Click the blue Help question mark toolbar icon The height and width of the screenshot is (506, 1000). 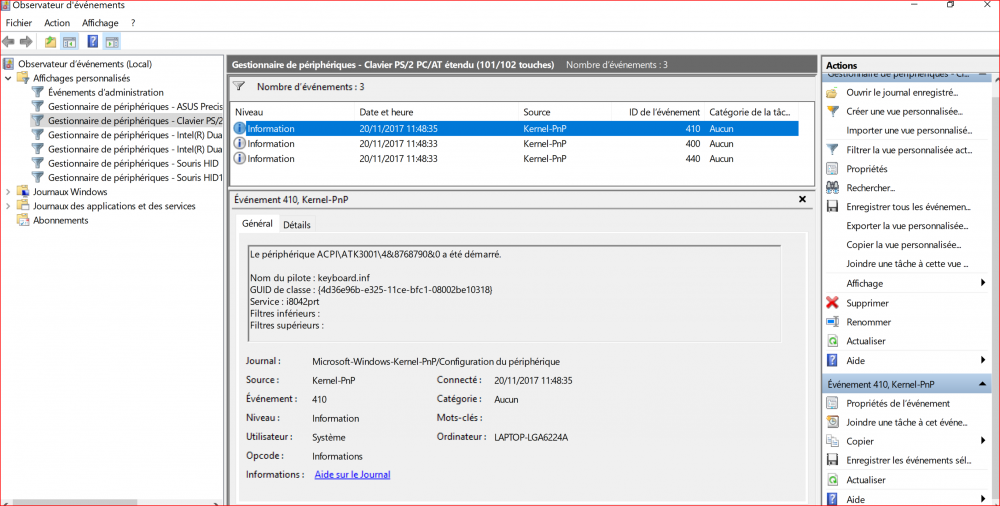(92, 42)
